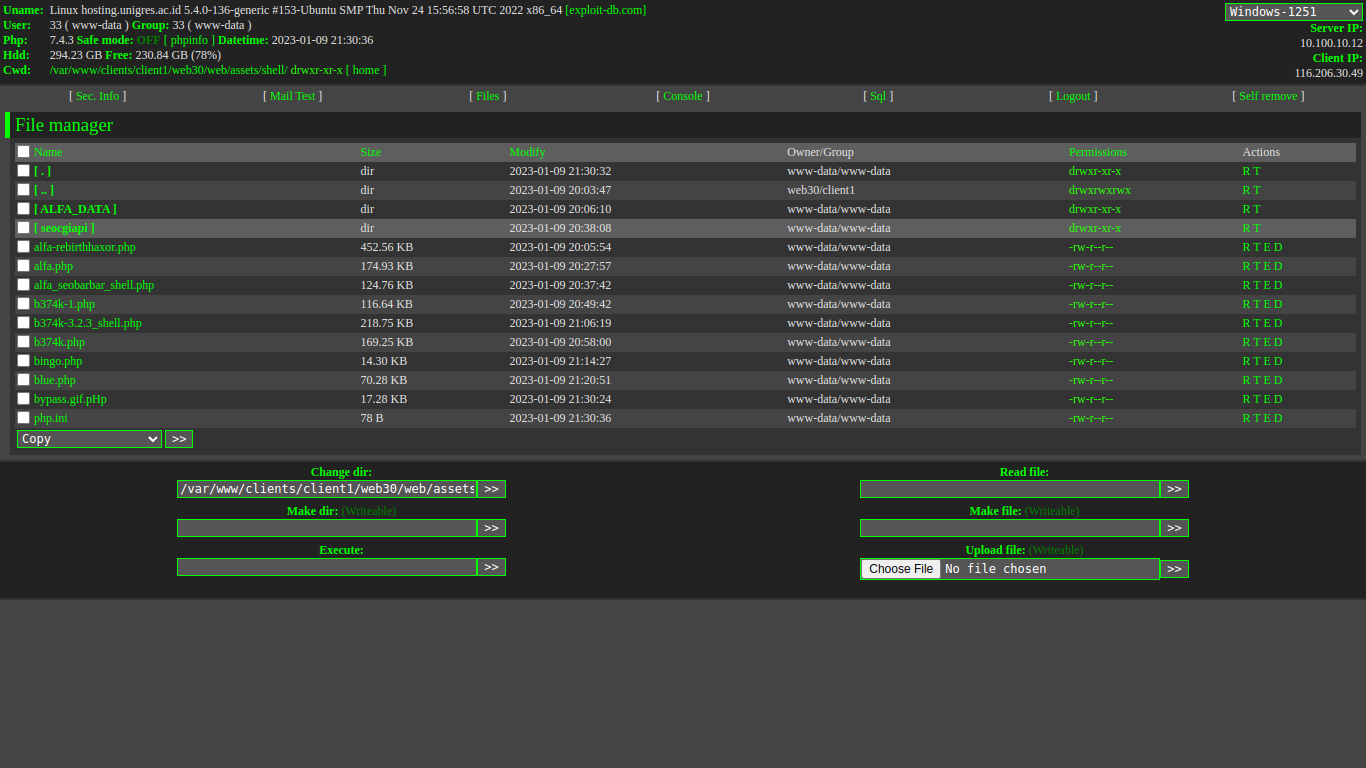Image resolution: width=1366 pixels, height=768 pixels.
Task: Open the Sec. Info menu
Action: click(x=97, y=96)
